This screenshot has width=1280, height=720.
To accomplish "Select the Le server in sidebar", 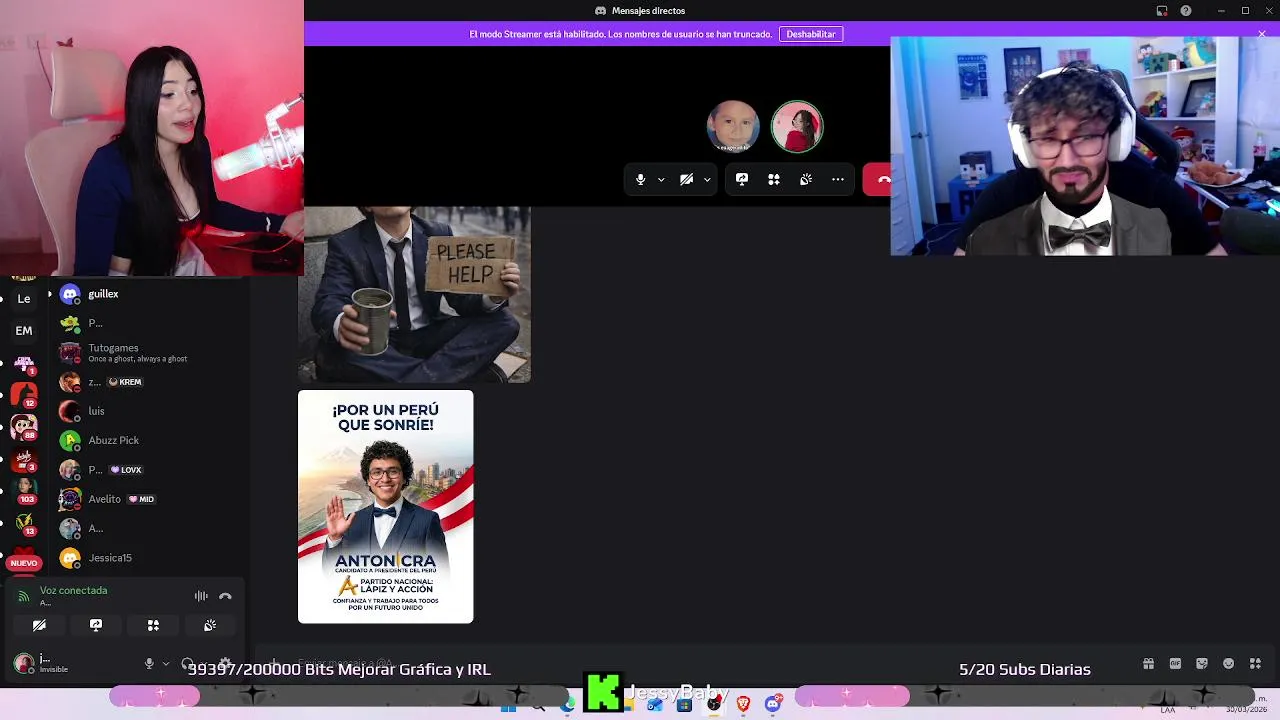I will pyautogui.click(x=24, y=298).
